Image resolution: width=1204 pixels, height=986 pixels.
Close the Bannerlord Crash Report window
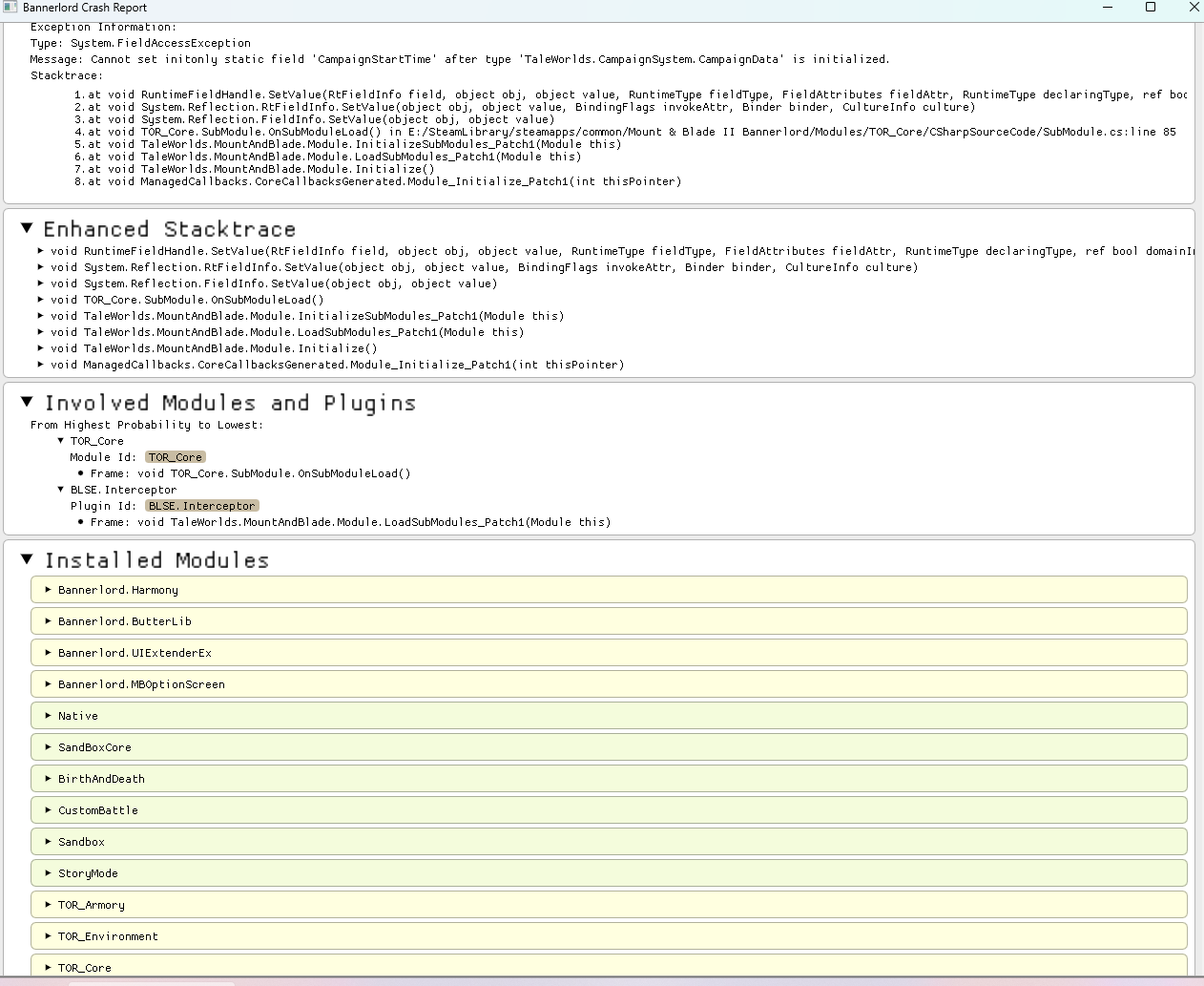tap(1193, 7)
